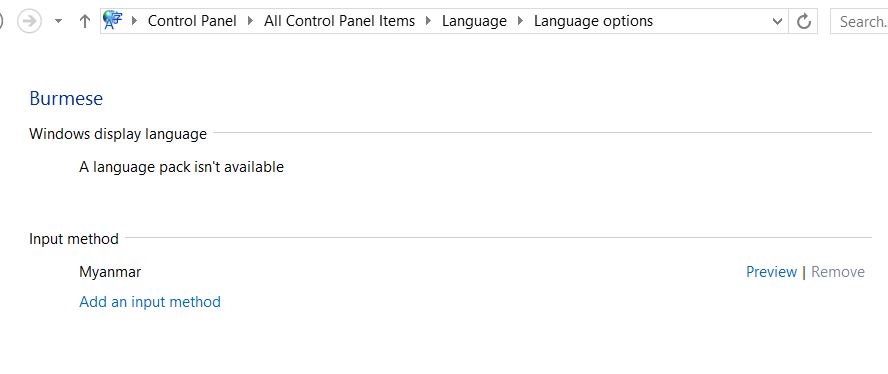The image size is (888, 374).
Task: Click the partially visible Back button
Action: coord(2,22)
